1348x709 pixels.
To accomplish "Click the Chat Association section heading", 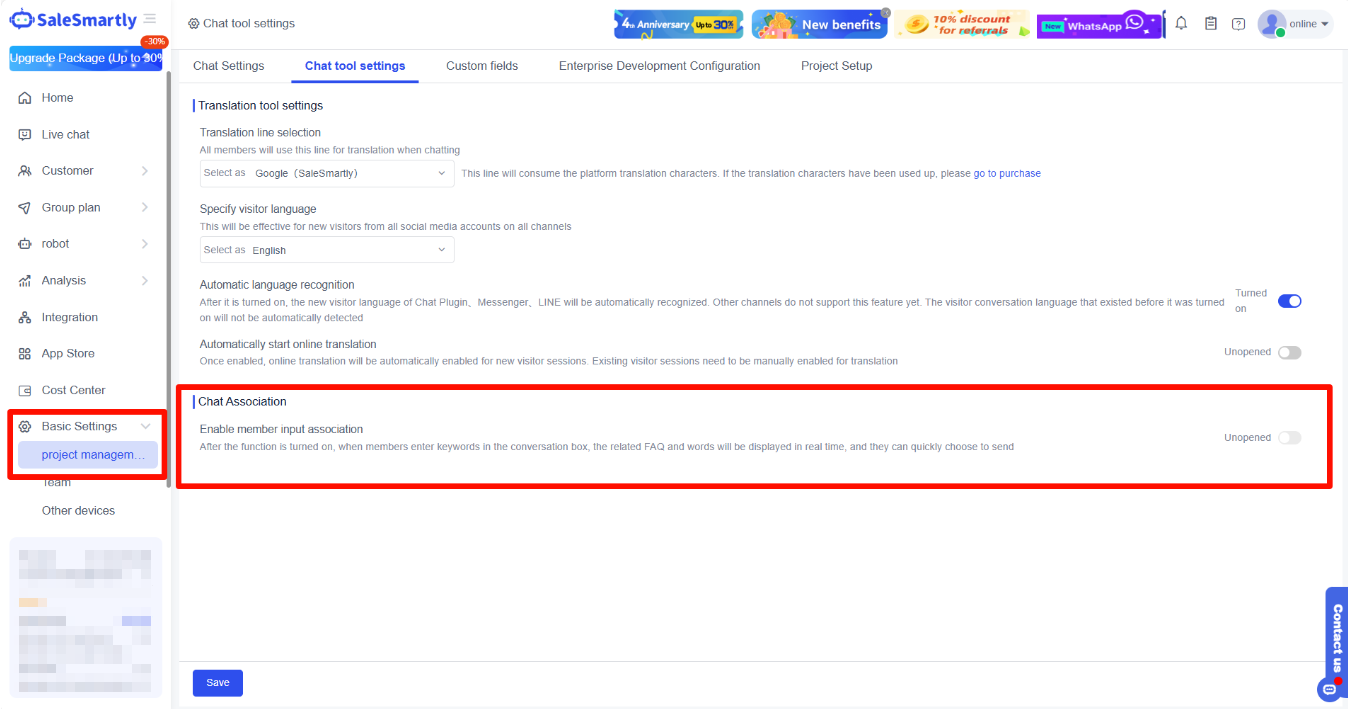I will pos(242,401).
